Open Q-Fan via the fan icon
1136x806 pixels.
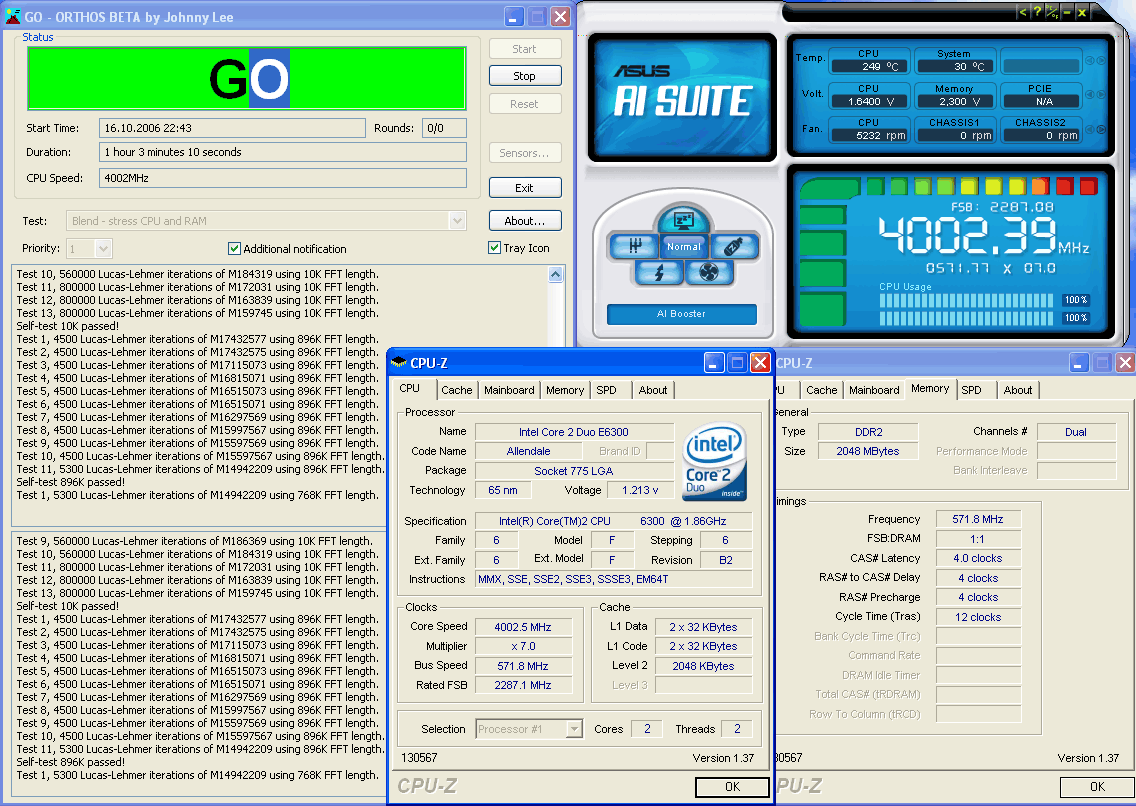pyautogui.click(x=709, y=272)
